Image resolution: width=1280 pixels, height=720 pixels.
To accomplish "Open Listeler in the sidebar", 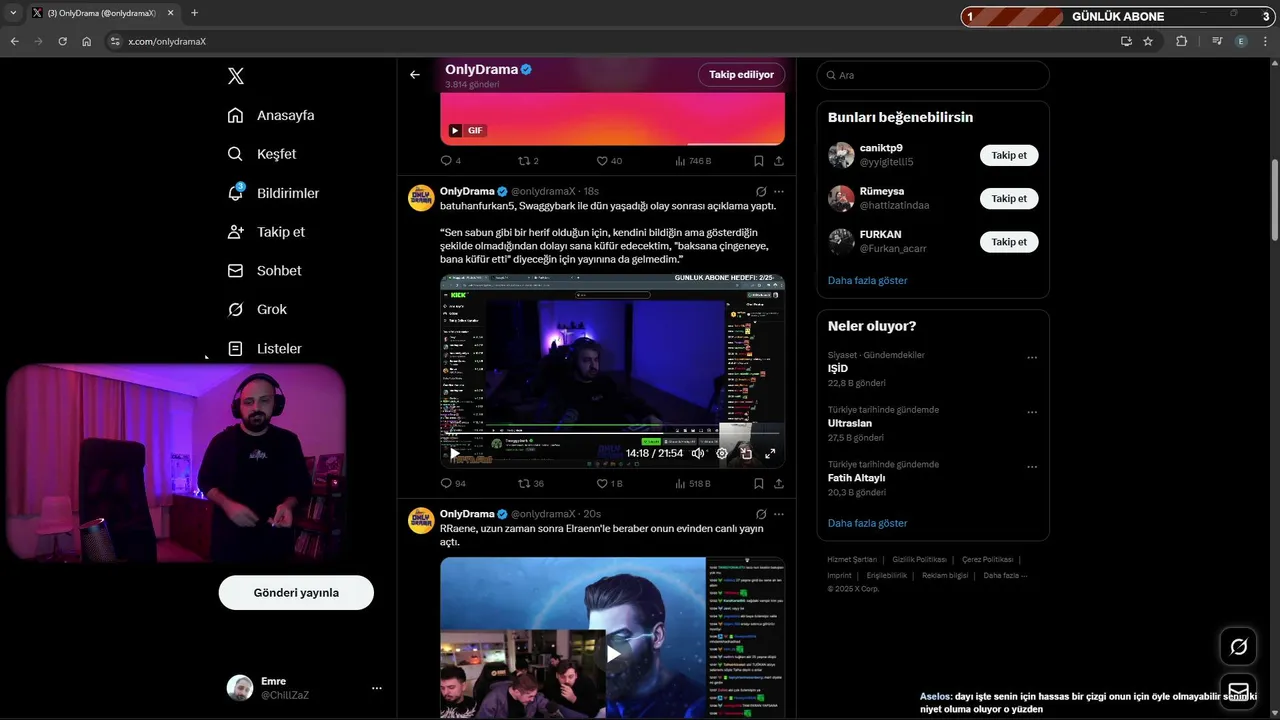I will (264, 349).
